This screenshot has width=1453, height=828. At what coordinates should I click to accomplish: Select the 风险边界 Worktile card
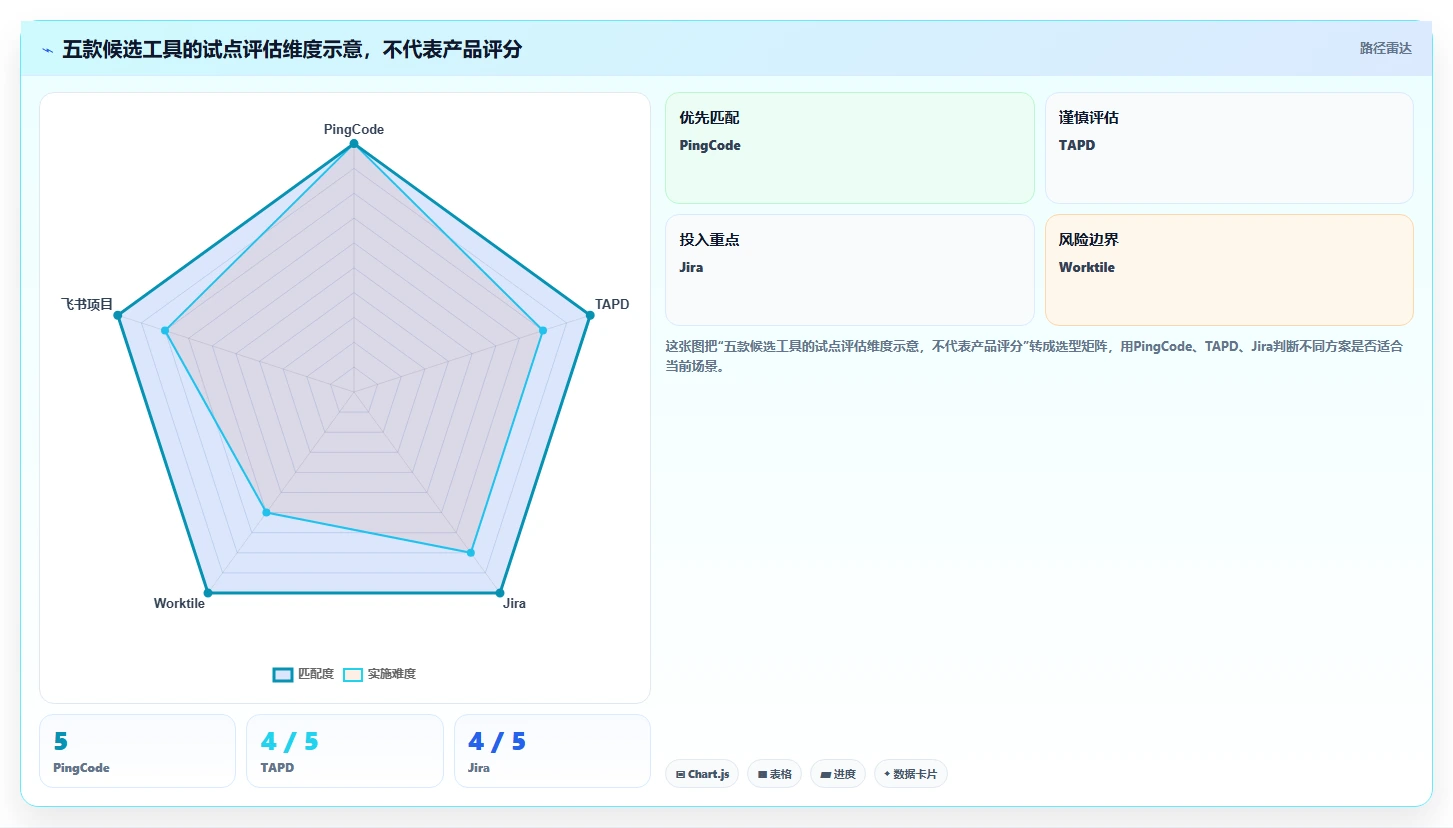coord(1229,270)
